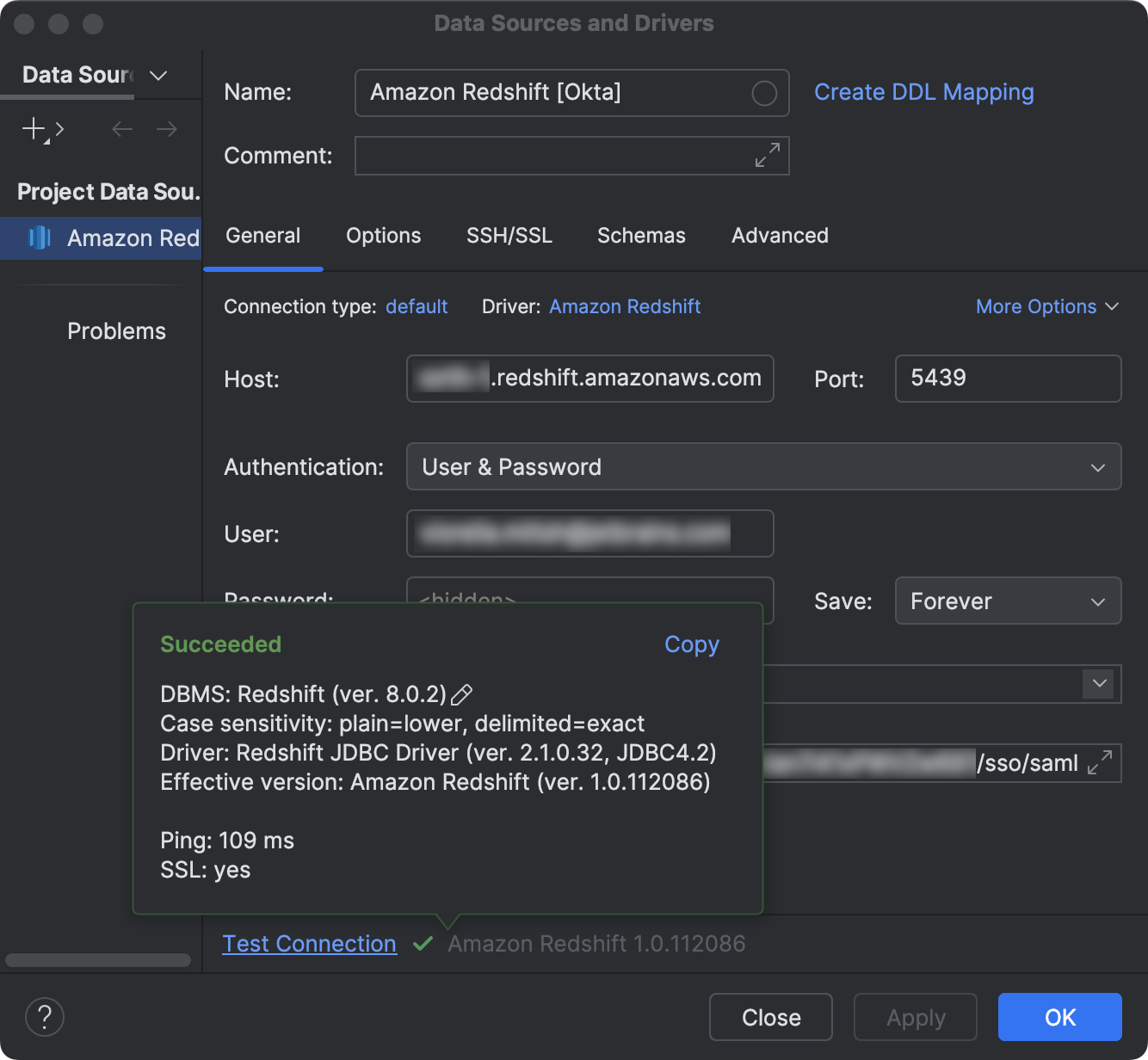Click the green success checkmark icon

click(x=423, y=944)
